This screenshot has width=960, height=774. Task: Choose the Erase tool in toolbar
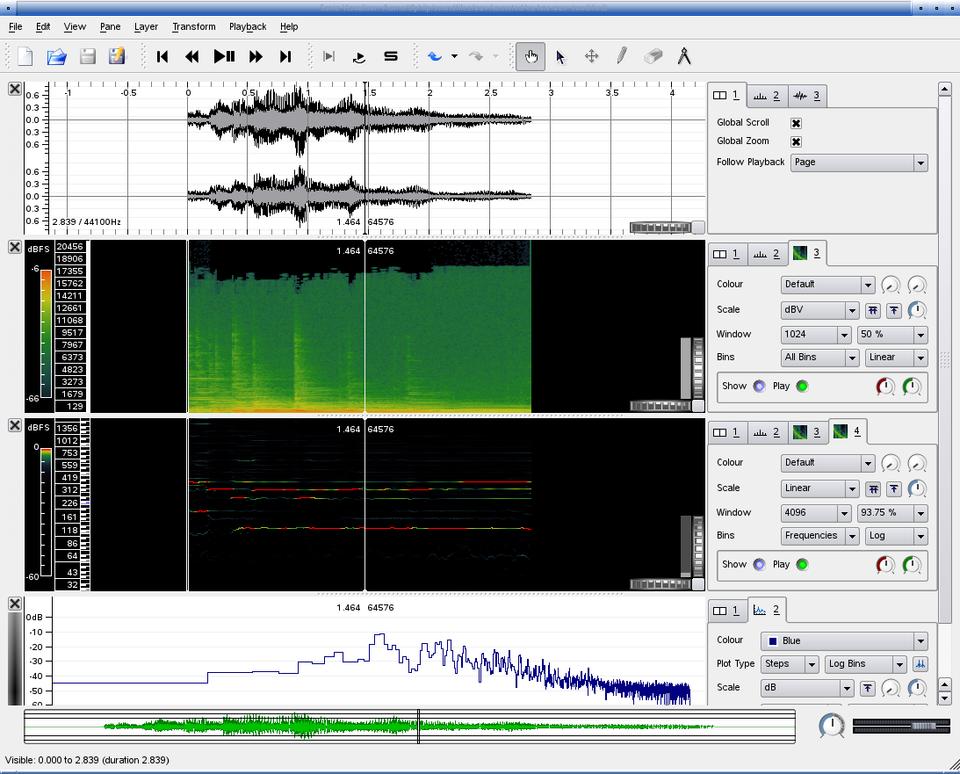coord(652,57)
